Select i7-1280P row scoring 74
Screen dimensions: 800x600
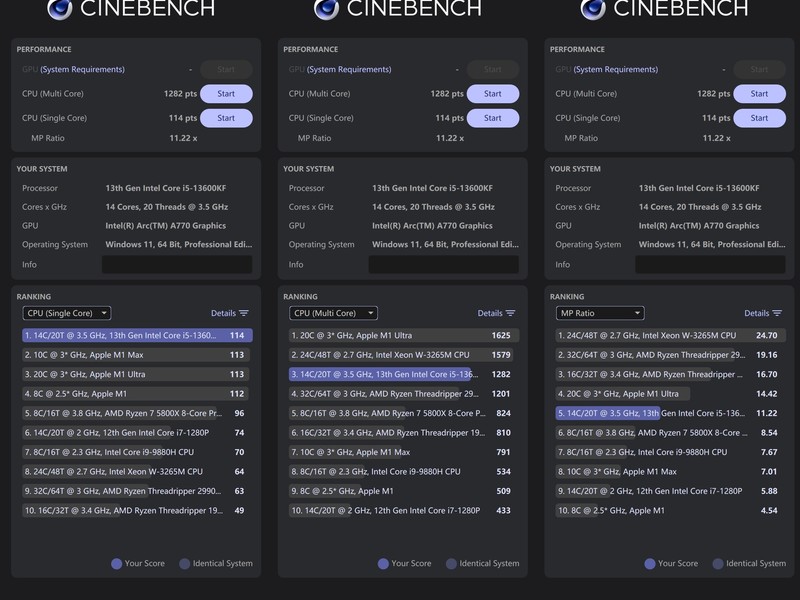(137, 433)
